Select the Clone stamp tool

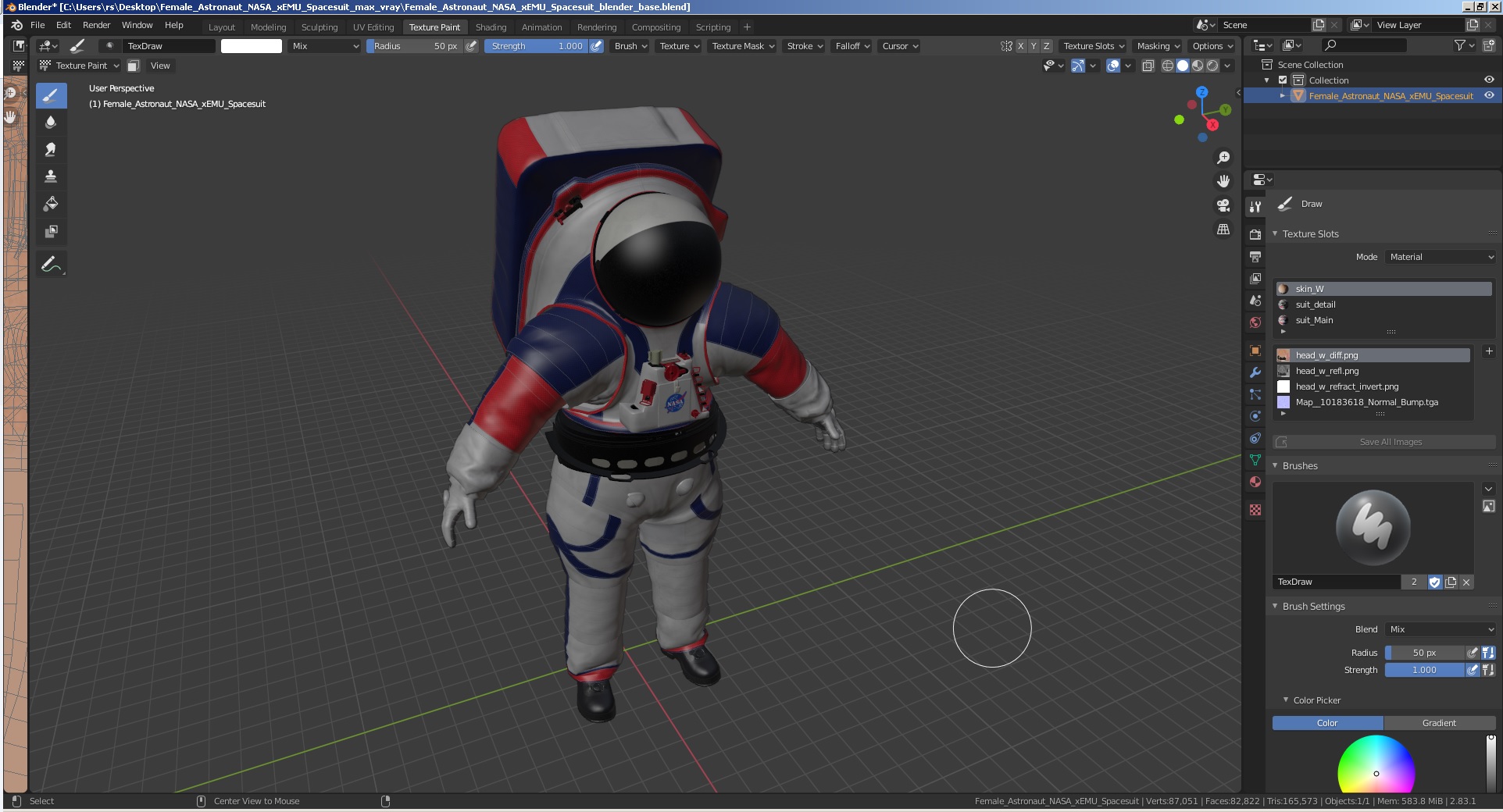coord(51,176)
